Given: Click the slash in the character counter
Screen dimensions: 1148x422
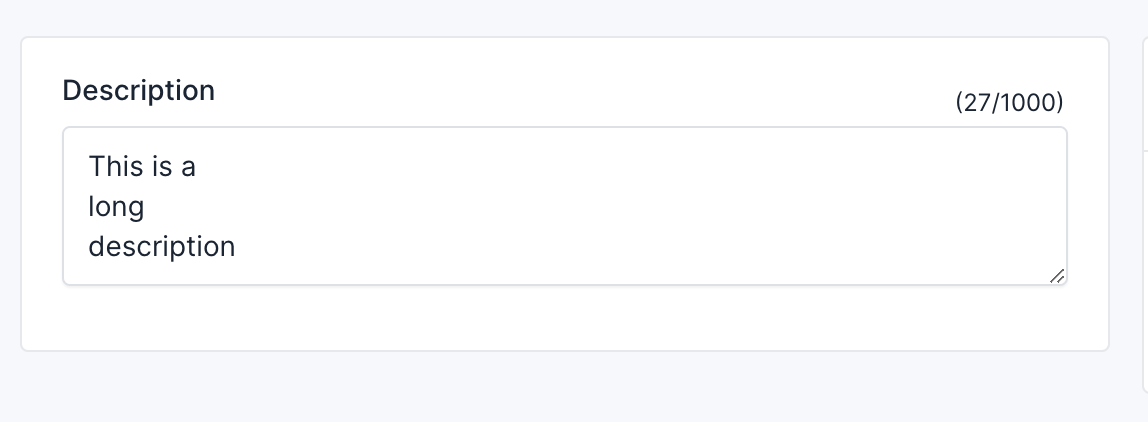Looking at the screenshot, I should [x=992, y=103].
